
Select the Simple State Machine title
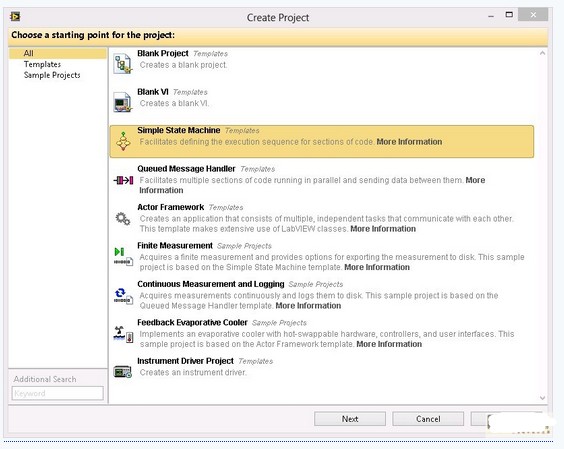(x=178, y=130)
